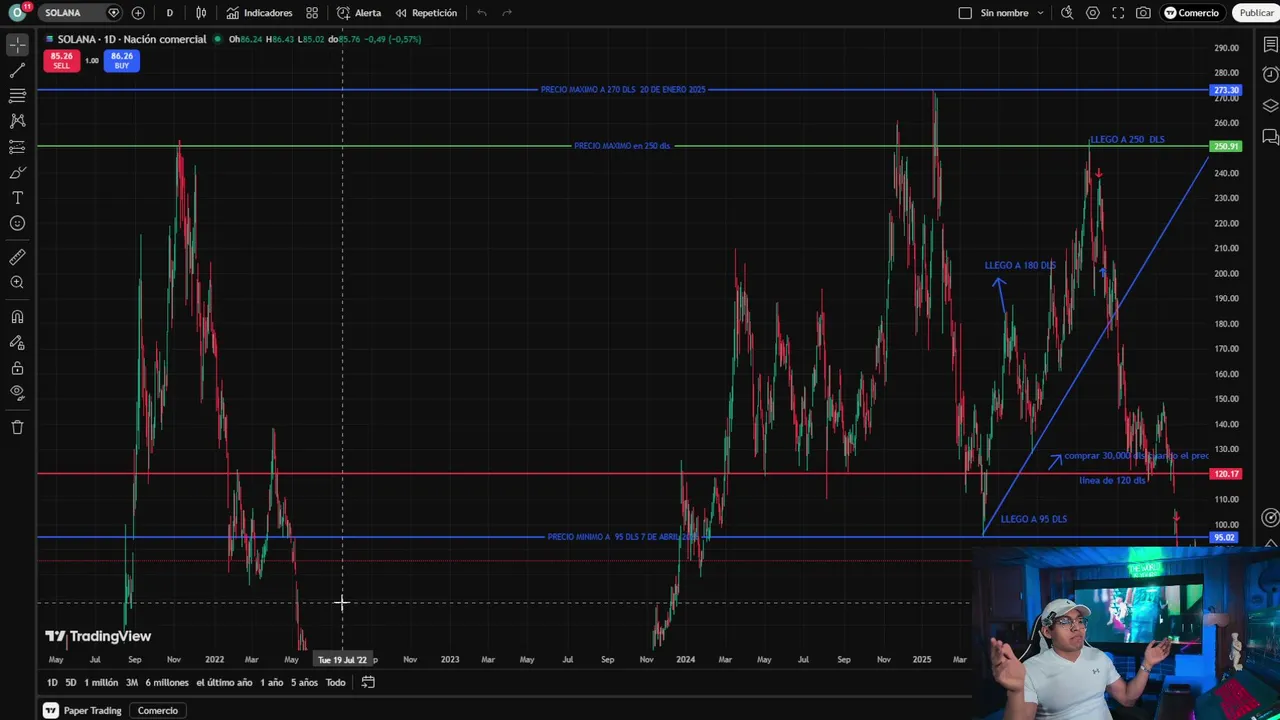Click the 120.17 red price label

1226,474
